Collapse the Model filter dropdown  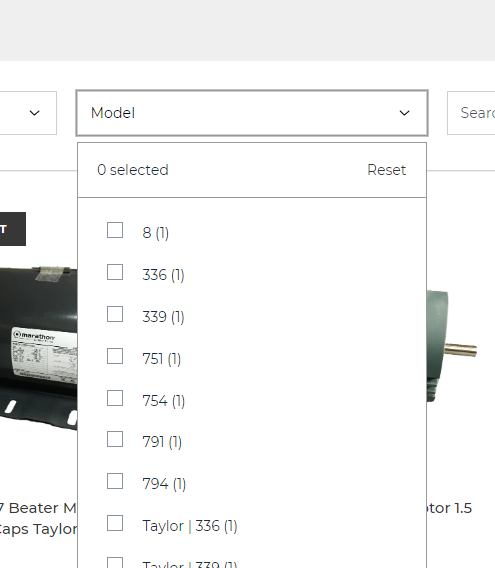click(x=252, y=113)
